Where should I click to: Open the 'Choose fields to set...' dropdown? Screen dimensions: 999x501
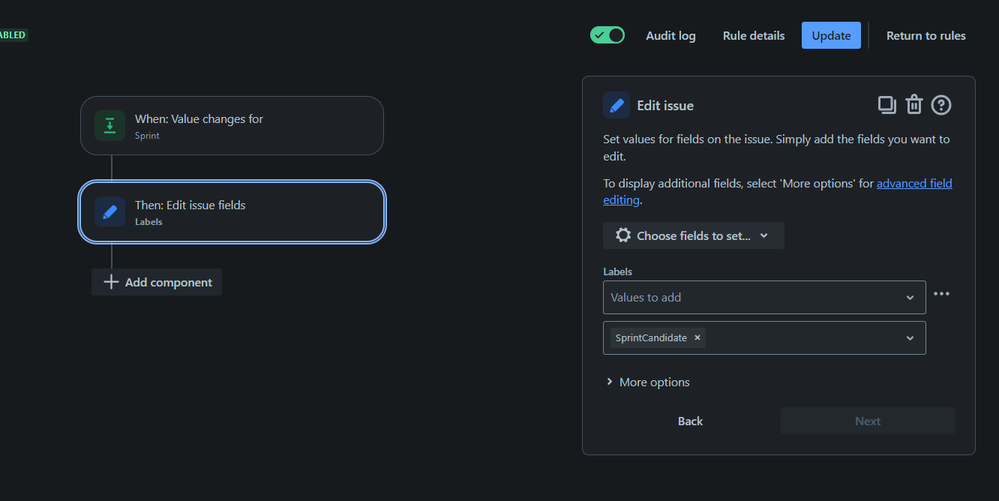693,236
